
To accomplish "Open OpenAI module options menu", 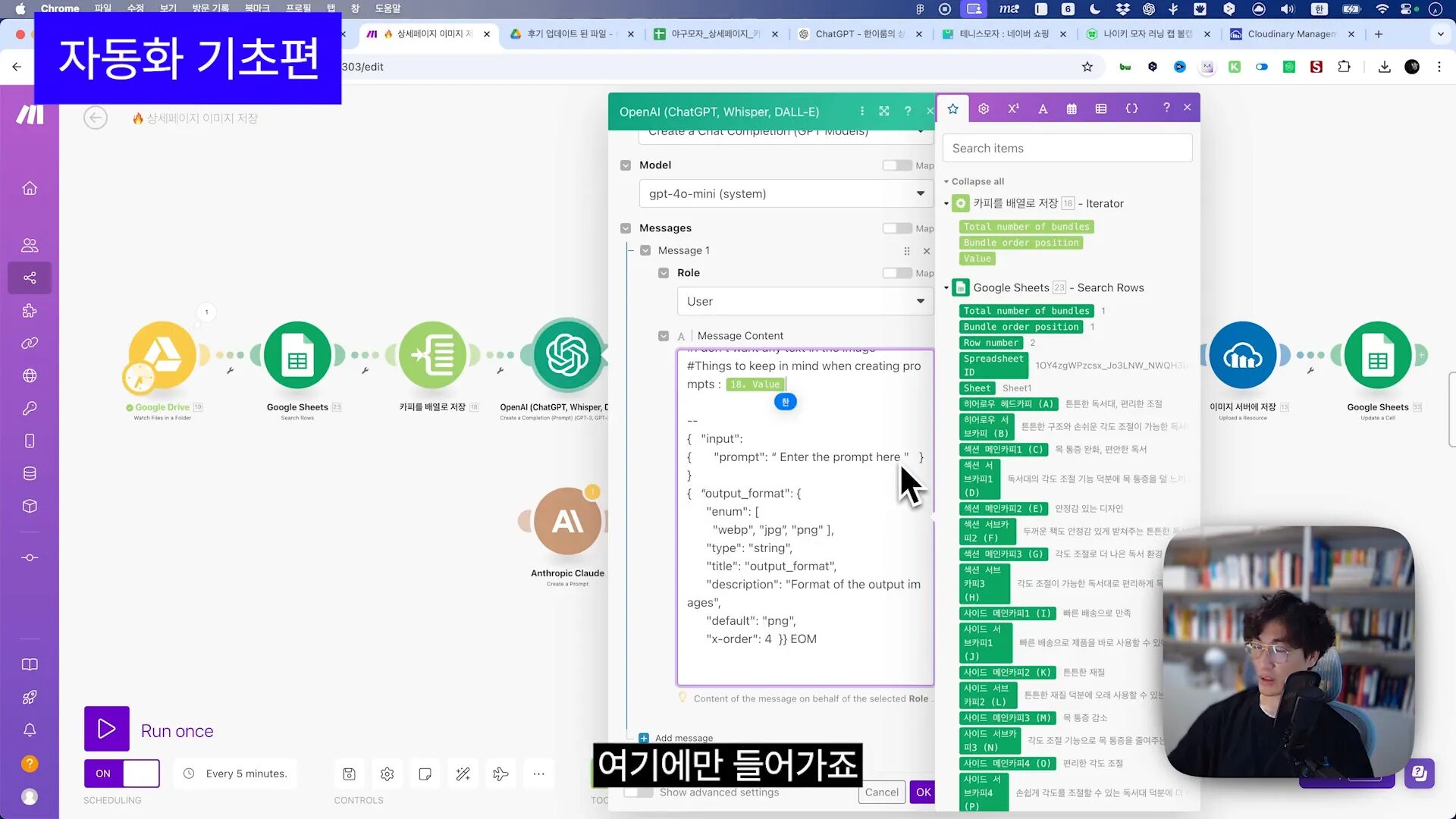I will 862,111.
